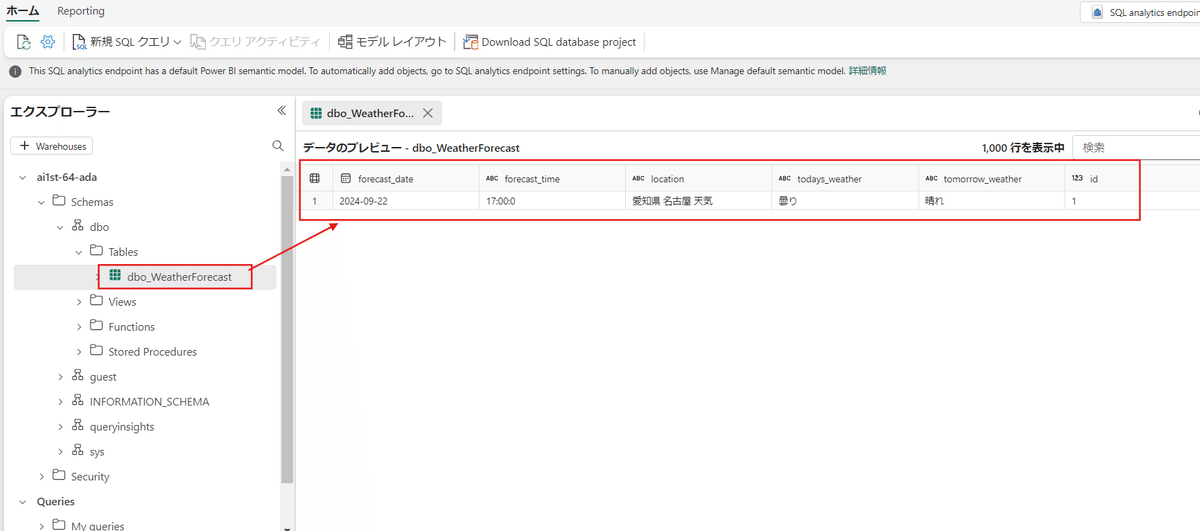Click the Explorer search icon
1200x531 pixels.
(278, 146)
